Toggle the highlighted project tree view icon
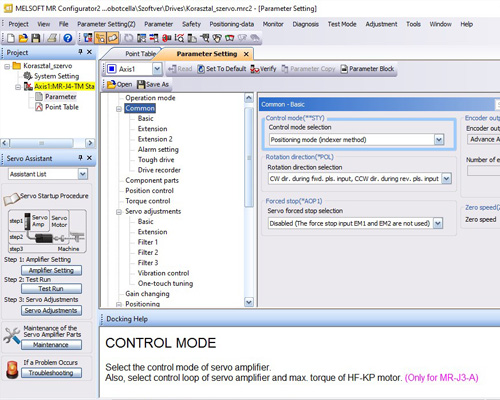 (x=100, y=38)
